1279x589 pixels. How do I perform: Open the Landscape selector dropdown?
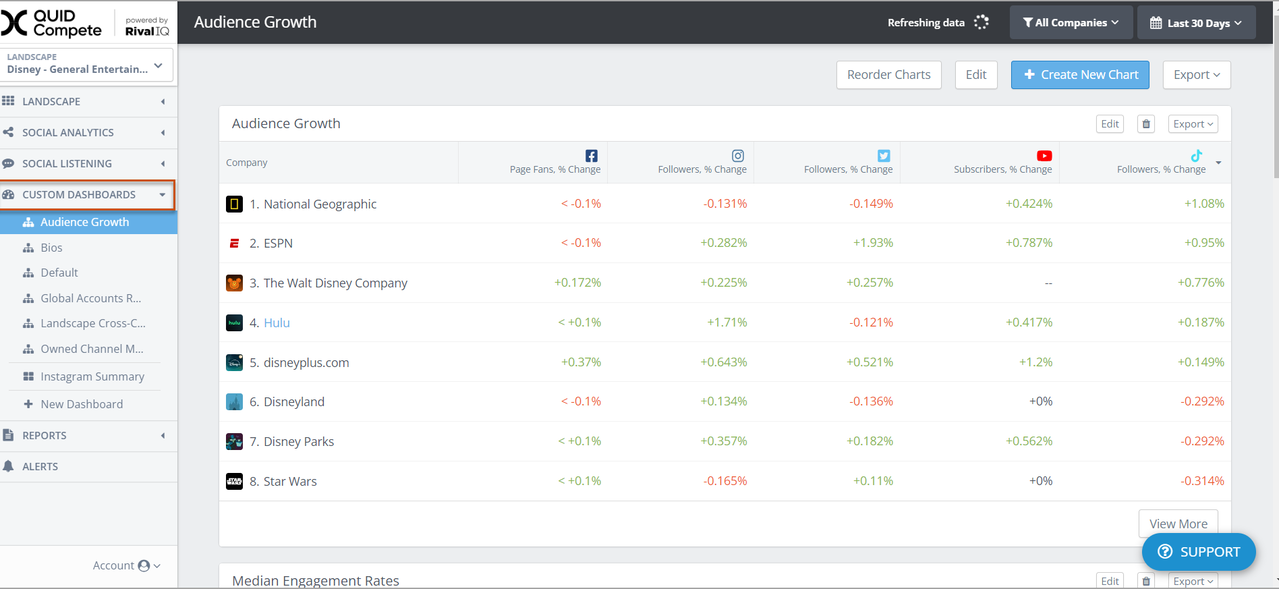tap(87, 64)
